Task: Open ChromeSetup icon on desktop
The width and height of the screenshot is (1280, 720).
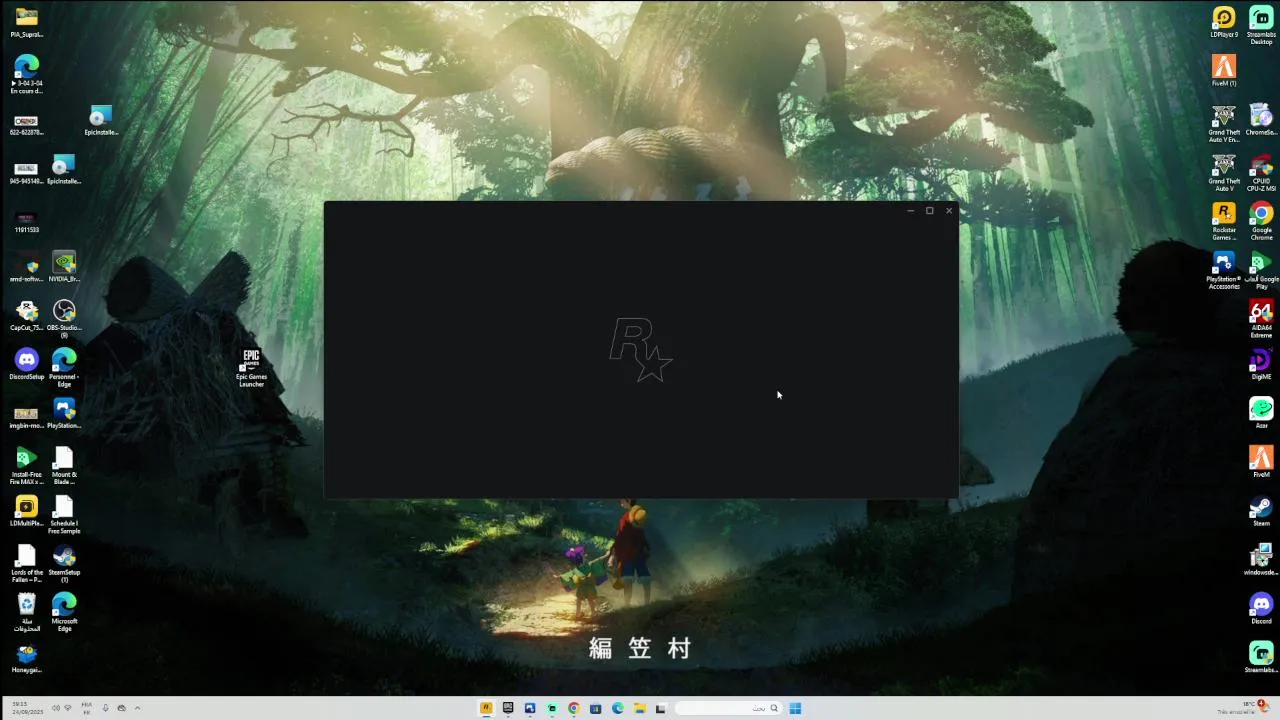Action: coord(1261,120)
